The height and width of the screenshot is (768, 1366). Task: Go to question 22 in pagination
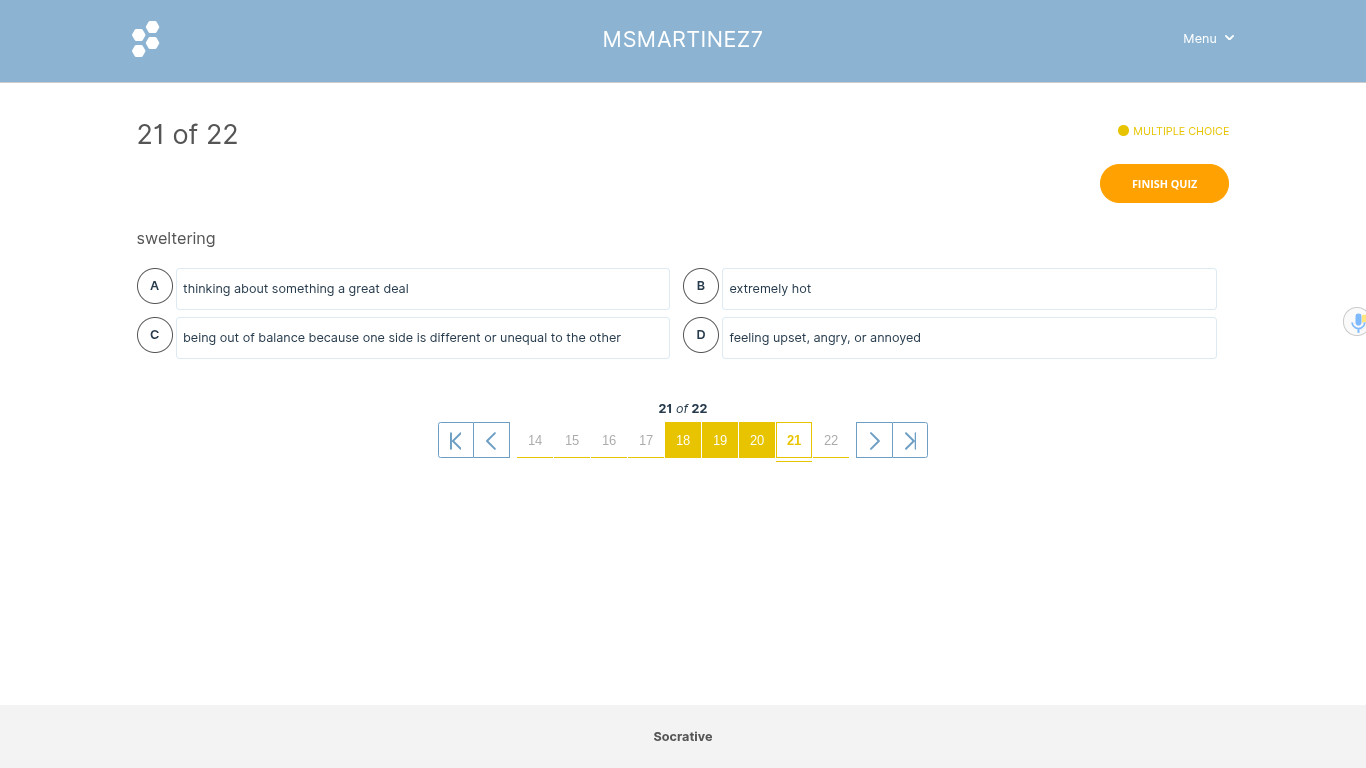[x=831, y=440]
